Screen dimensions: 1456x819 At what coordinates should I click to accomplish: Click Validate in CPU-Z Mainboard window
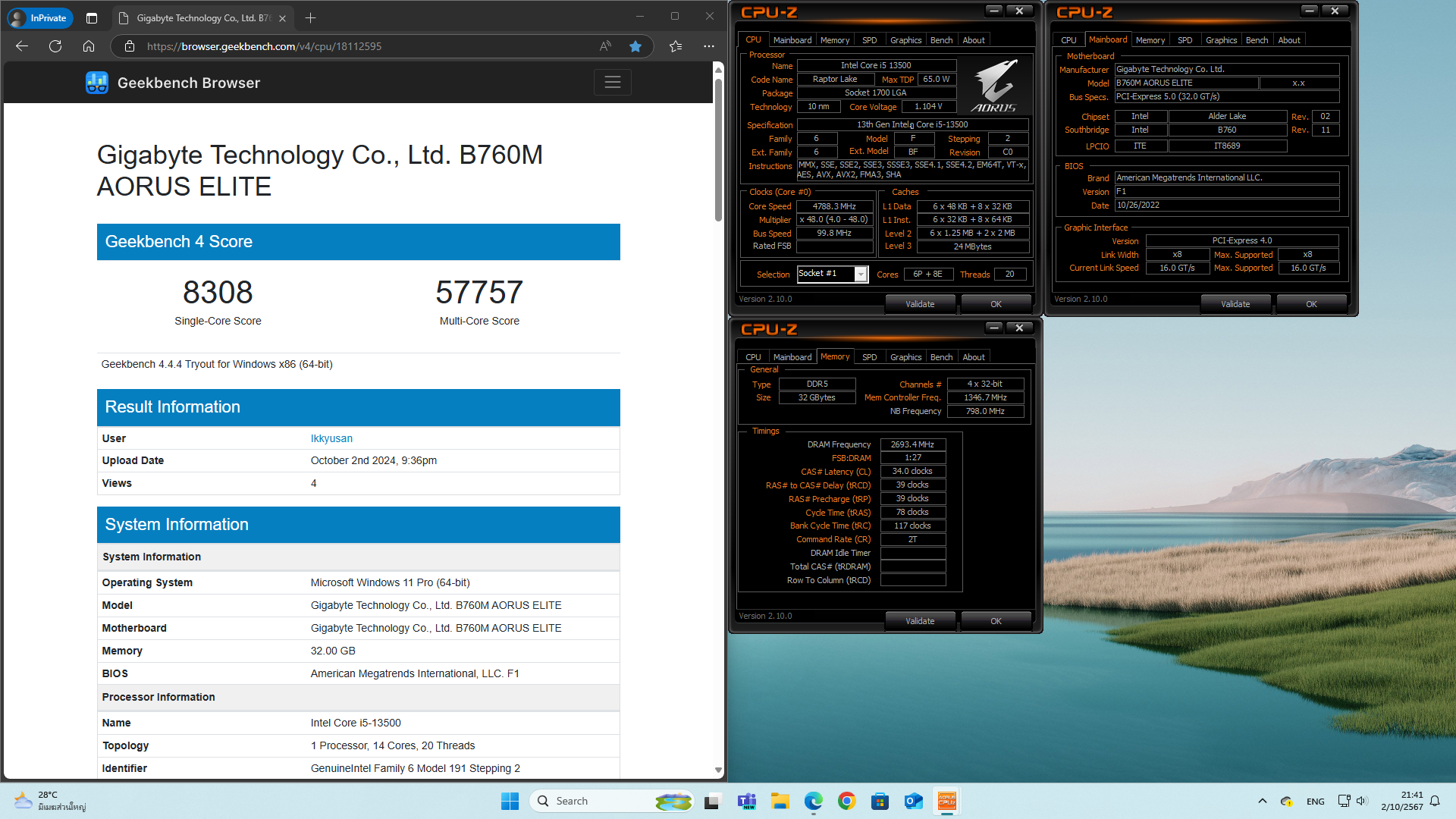(x=1235, y=304)
